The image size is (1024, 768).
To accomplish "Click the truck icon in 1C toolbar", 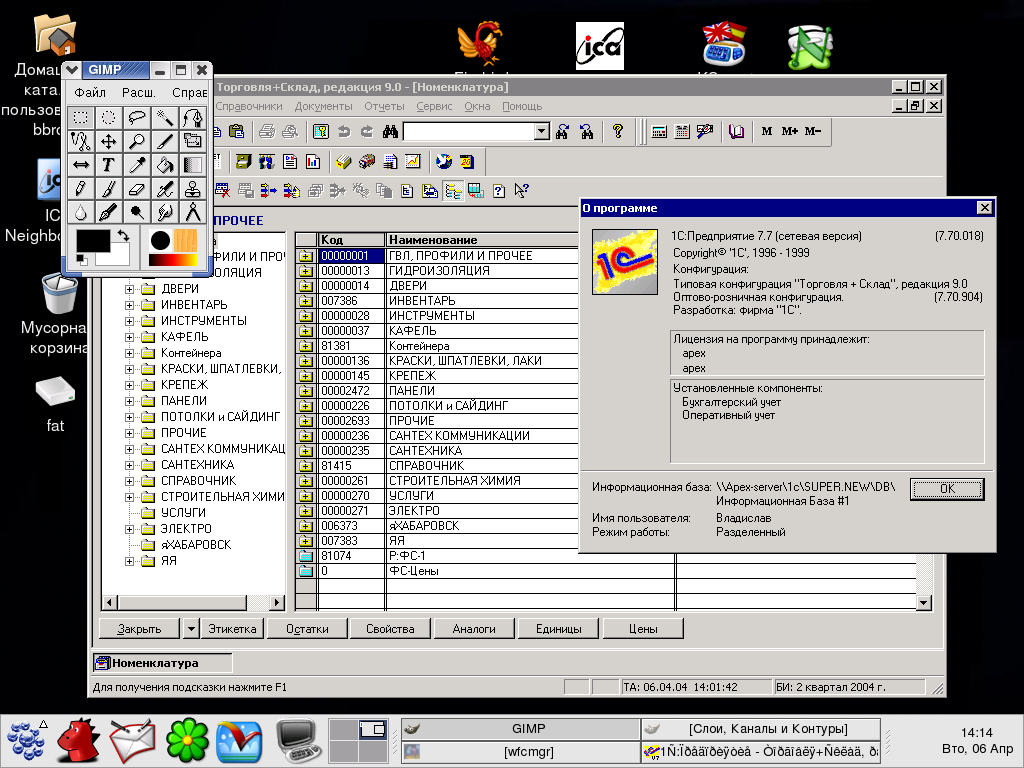I will tap(367, 161).
